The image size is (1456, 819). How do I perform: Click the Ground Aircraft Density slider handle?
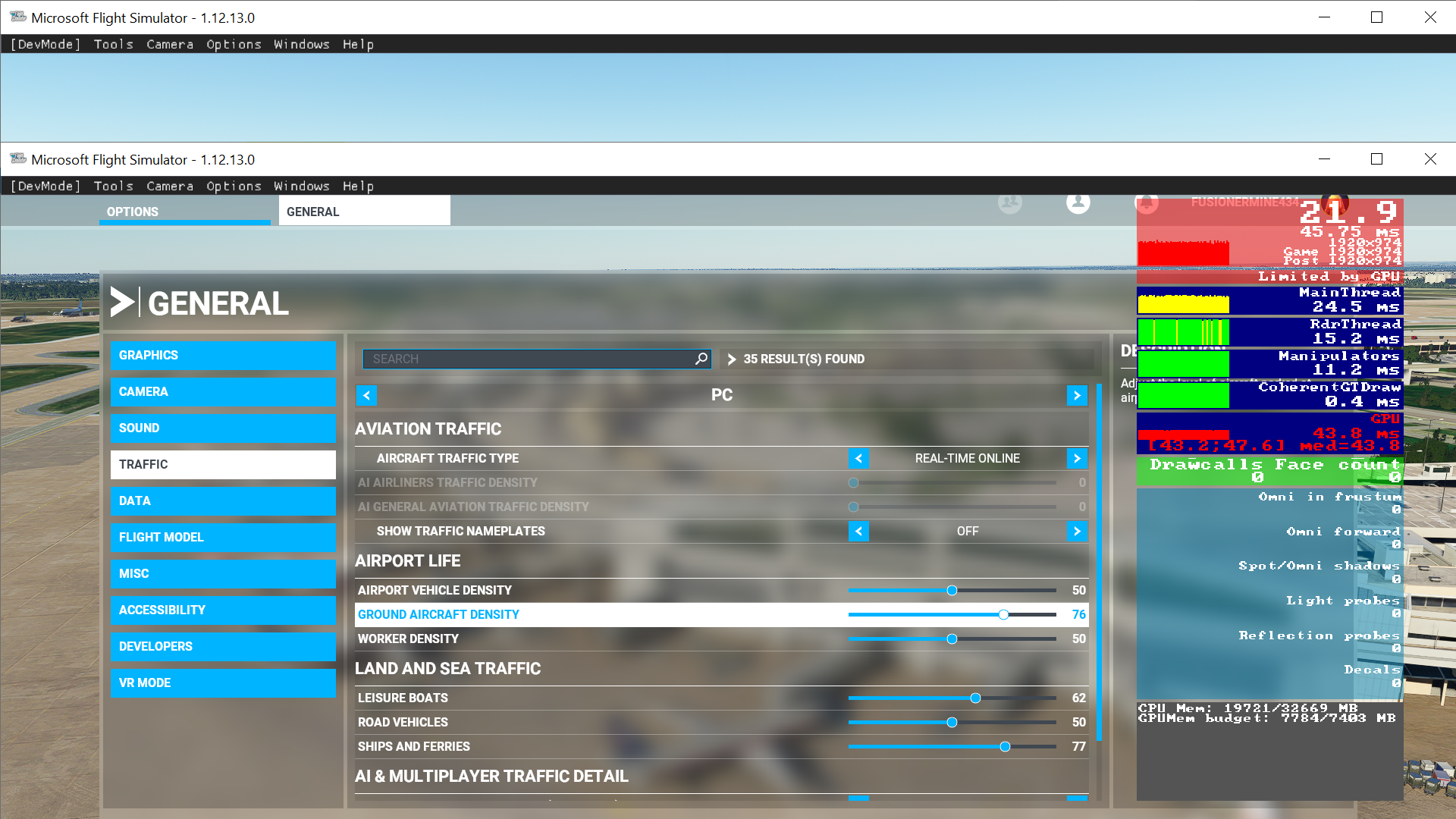[x=1003, y=615]
